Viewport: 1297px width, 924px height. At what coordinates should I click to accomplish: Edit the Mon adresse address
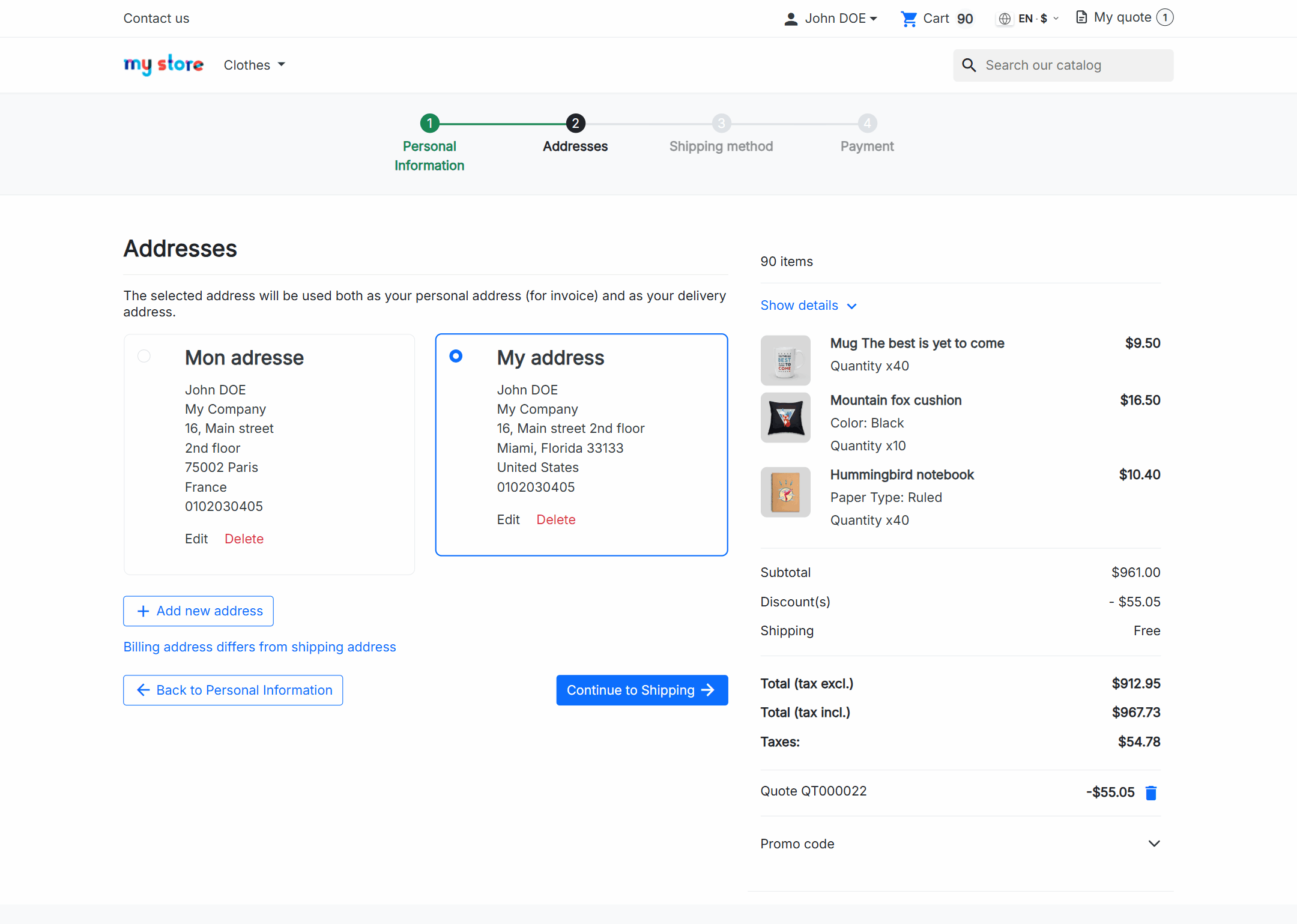click(196, 539)
